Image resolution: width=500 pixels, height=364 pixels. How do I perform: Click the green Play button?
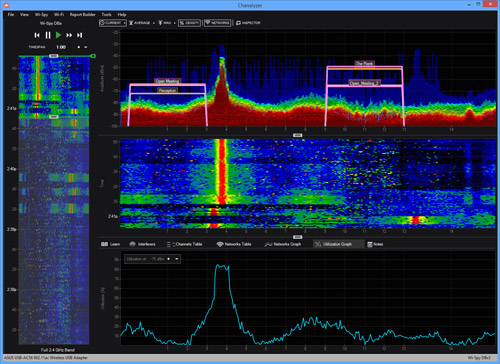pos(59,35)
